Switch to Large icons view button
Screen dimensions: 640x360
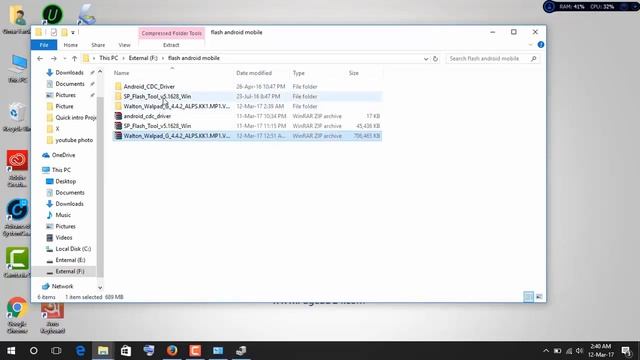pyautogui.click(x=539, y=297)
